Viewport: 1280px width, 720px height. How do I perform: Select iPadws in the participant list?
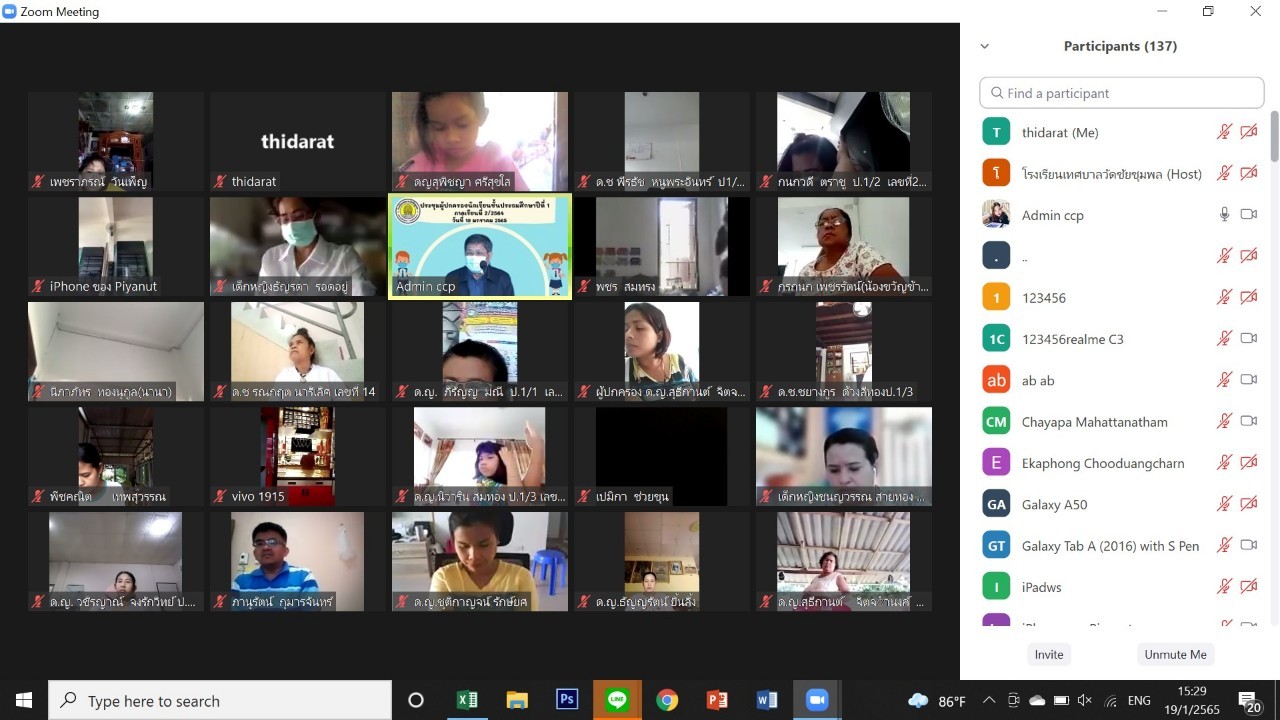pos(1041,587)
